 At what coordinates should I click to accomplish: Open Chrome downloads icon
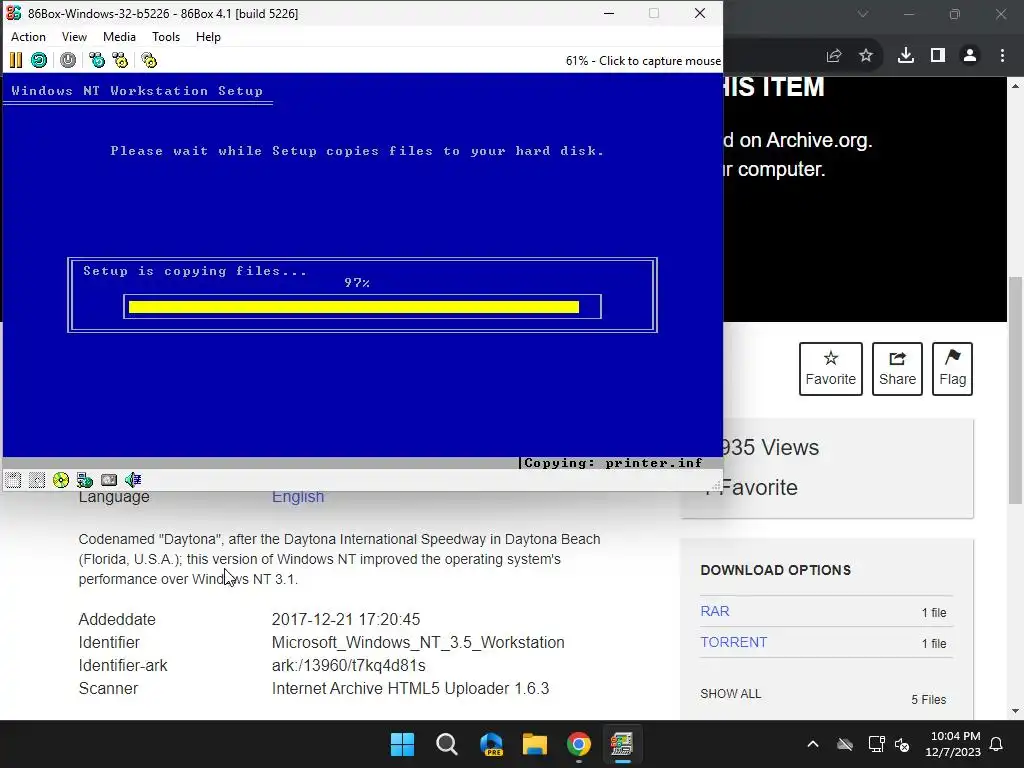(x=906, y=56)
